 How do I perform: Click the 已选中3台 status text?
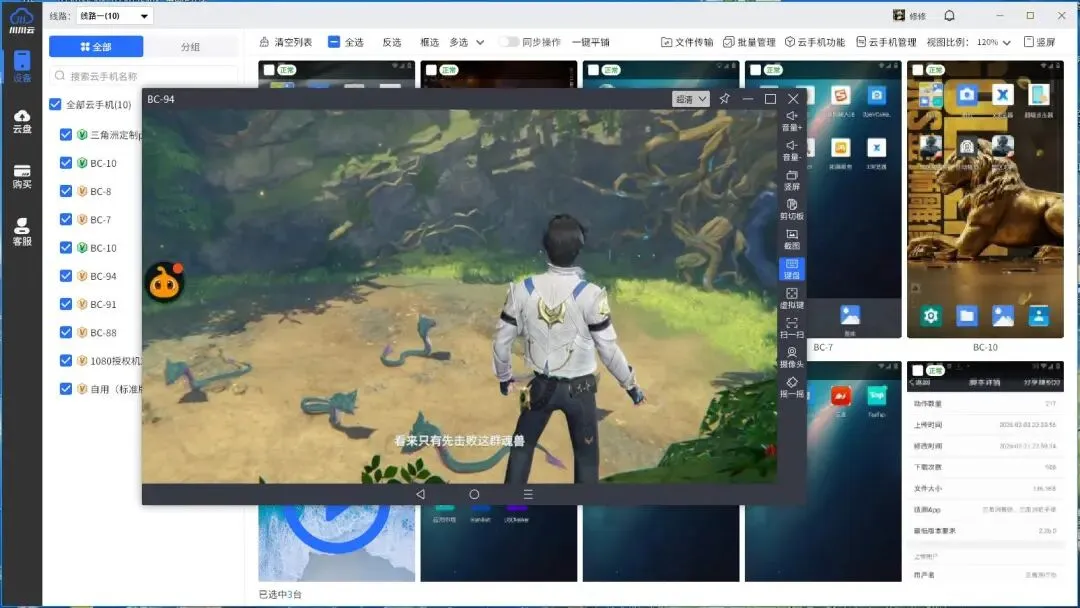click(x=280, y=594)
